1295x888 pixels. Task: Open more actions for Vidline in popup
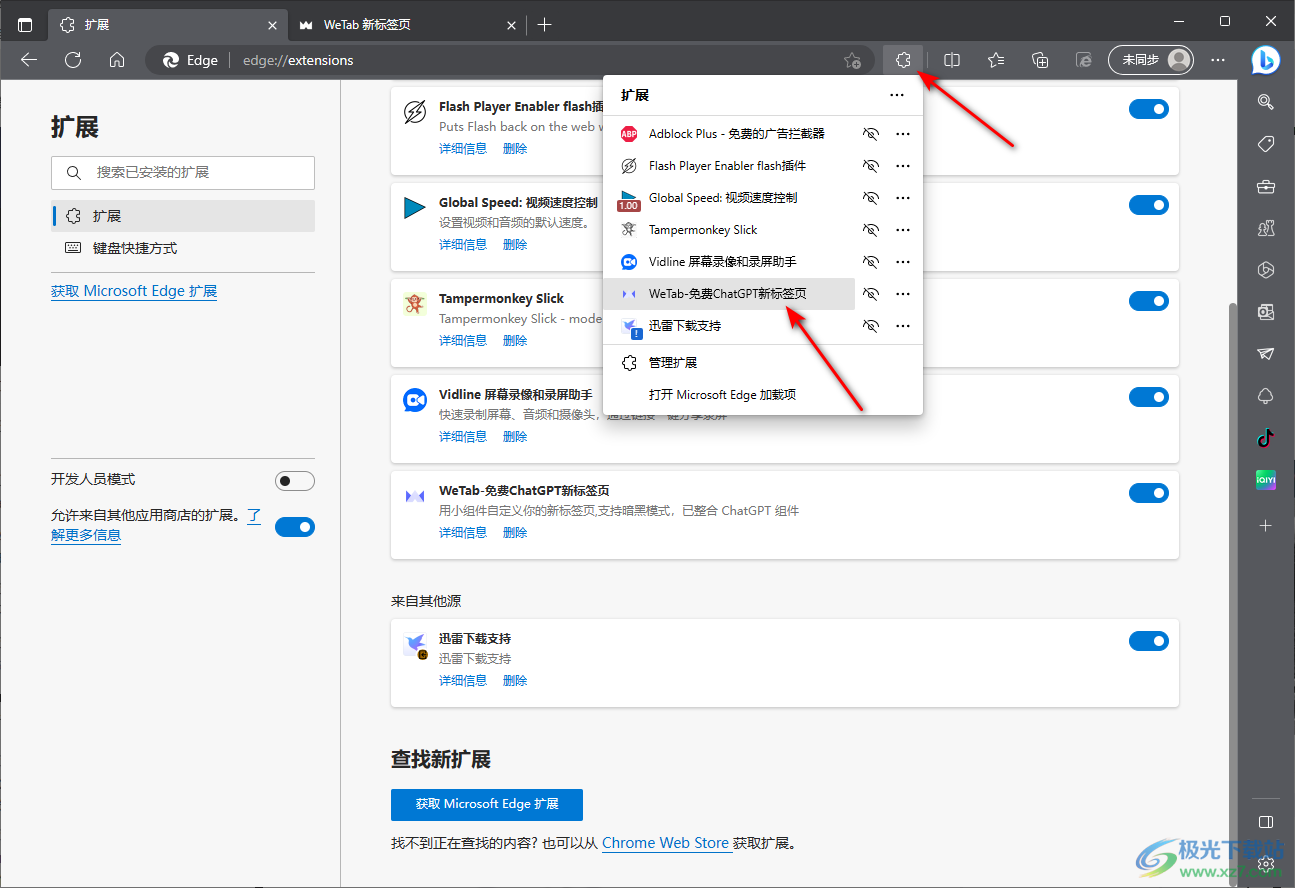[903, 262]
